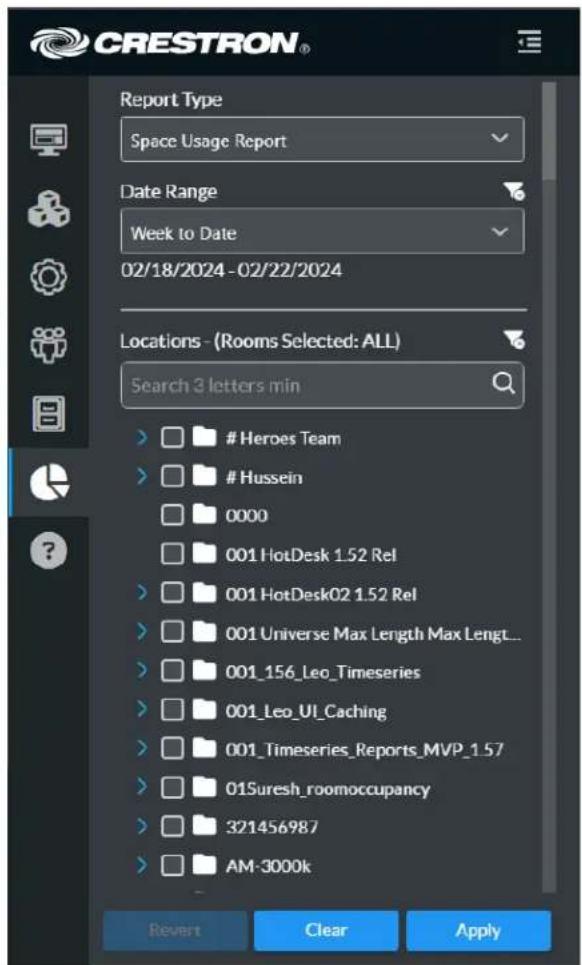Open the cubes/assets sidebar icon

coord(49,210)
